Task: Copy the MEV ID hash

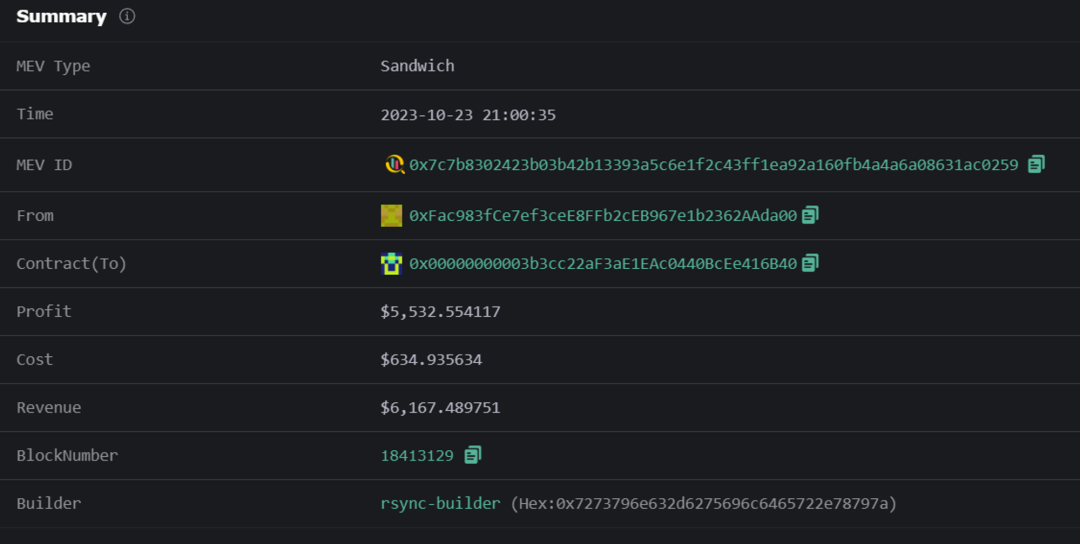Action: [x=1036, y=164]
